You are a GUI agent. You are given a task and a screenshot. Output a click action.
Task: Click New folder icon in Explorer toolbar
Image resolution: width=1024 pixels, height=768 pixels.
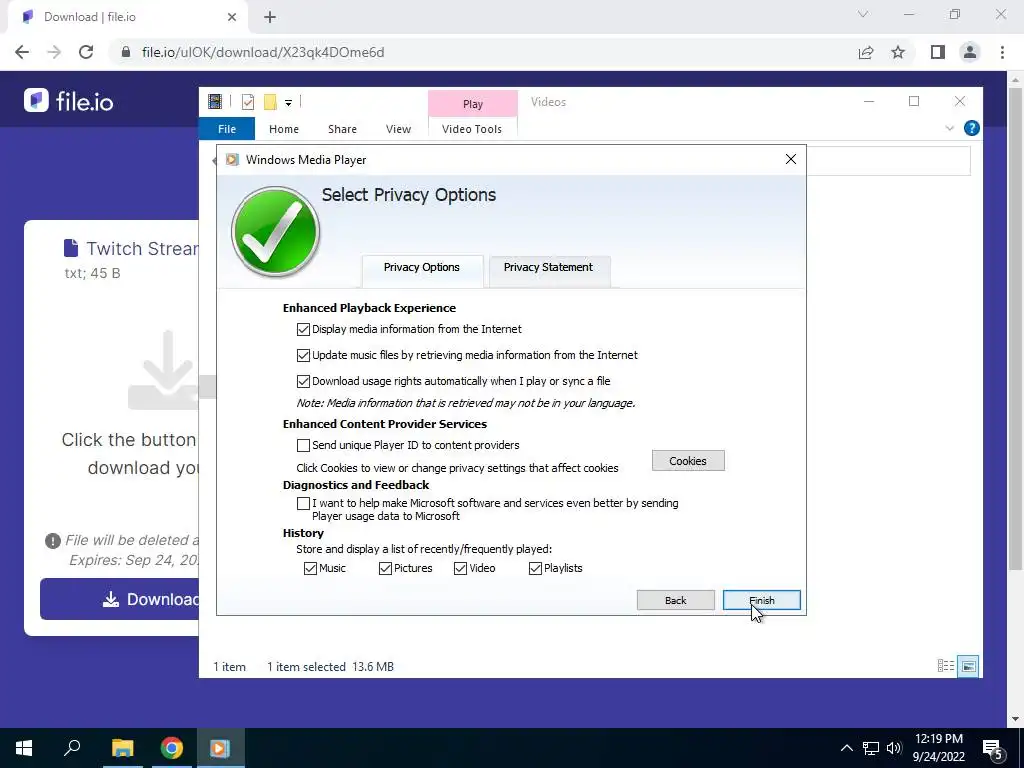(270, 102)
